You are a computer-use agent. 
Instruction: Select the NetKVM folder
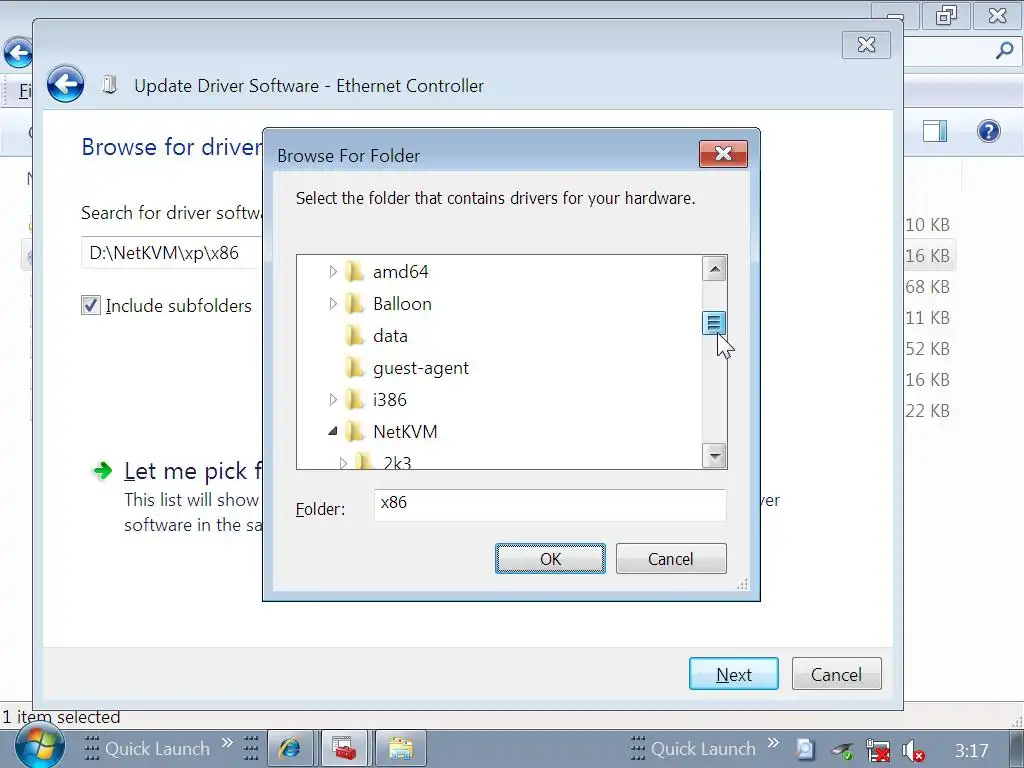(x=405, y=432)
